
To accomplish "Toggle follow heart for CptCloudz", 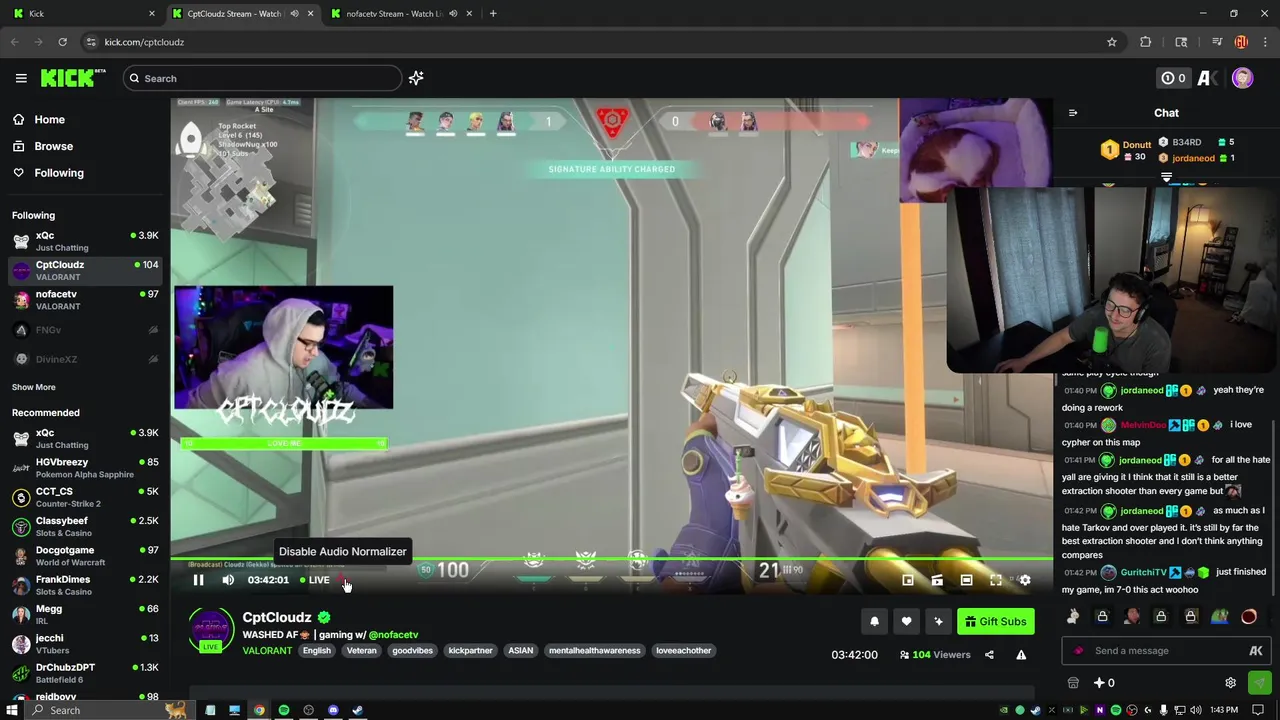I will [906, 622].
